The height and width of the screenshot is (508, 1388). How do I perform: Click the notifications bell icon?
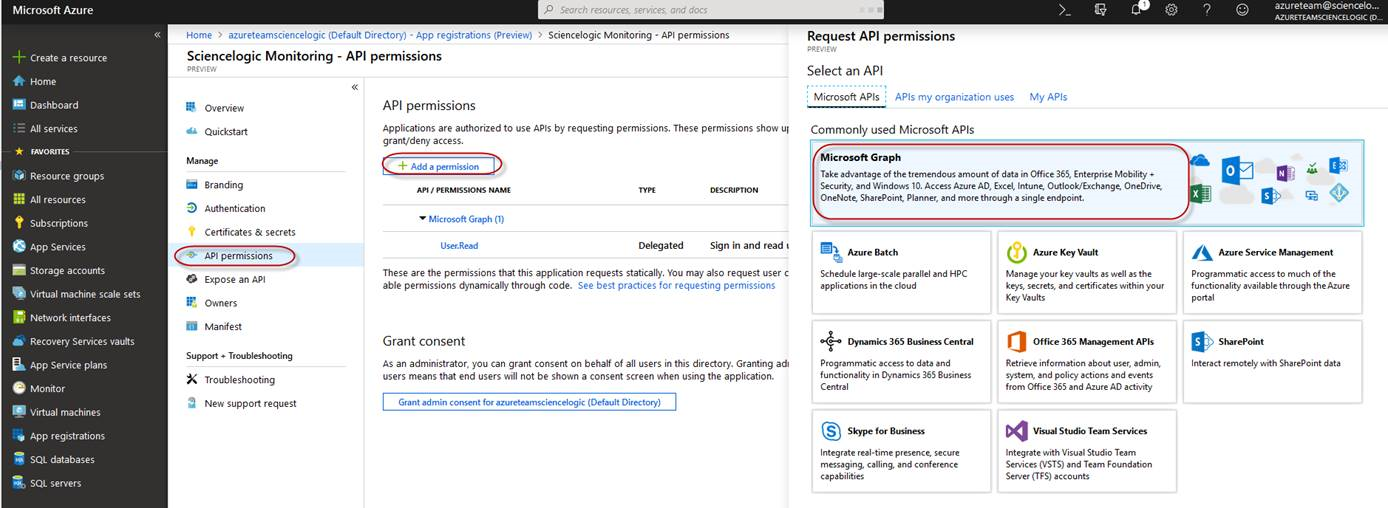point(1137,10)
